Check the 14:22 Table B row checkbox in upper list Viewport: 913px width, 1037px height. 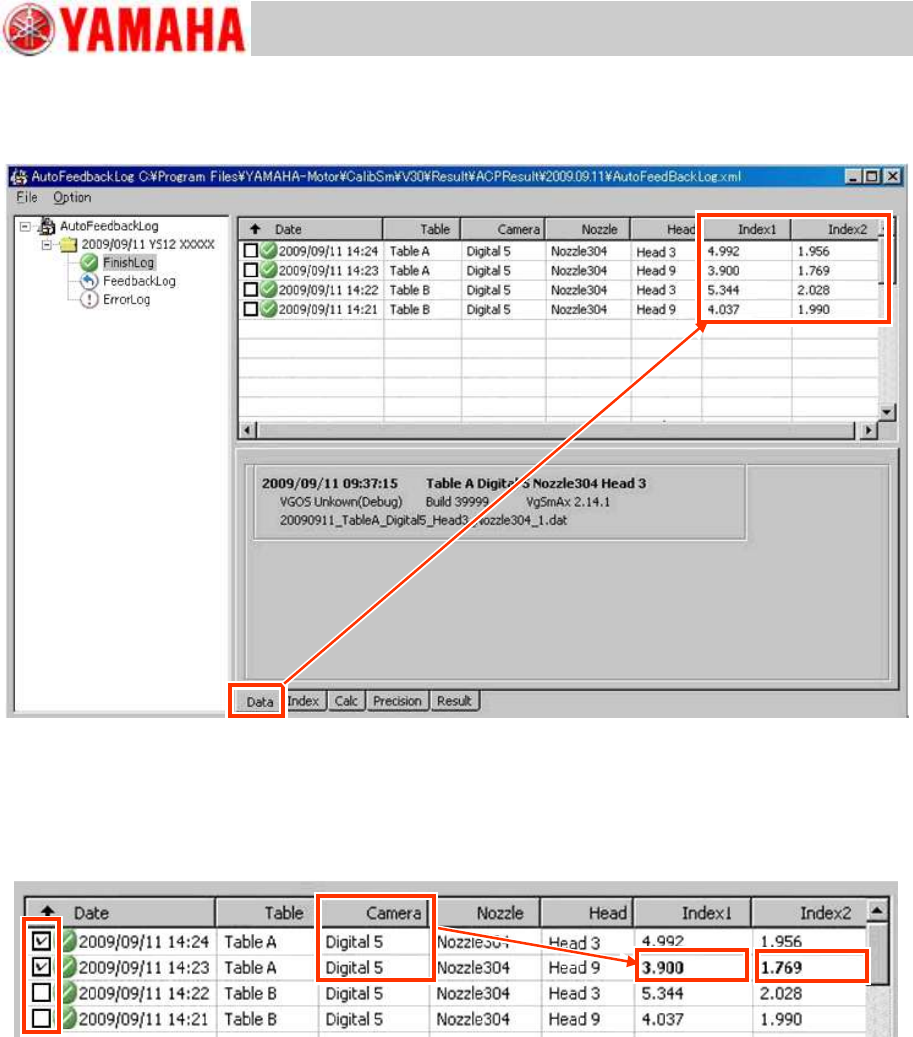[x=251, y=289]
